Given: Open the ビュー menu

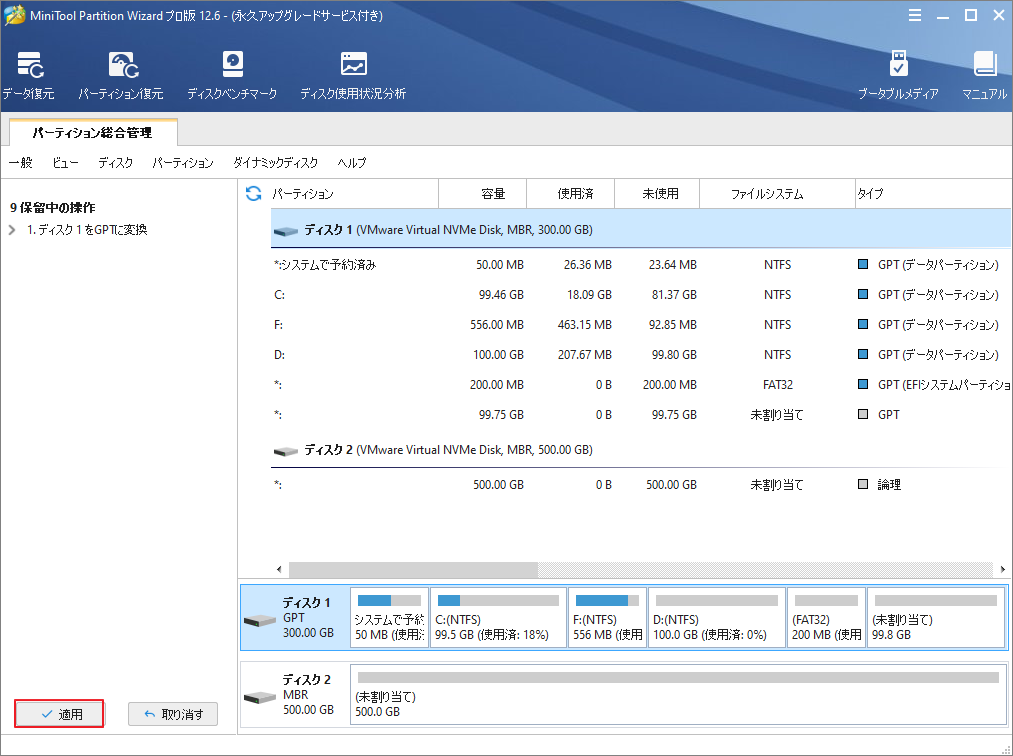Looking at the screenshot, I should 65,161.
